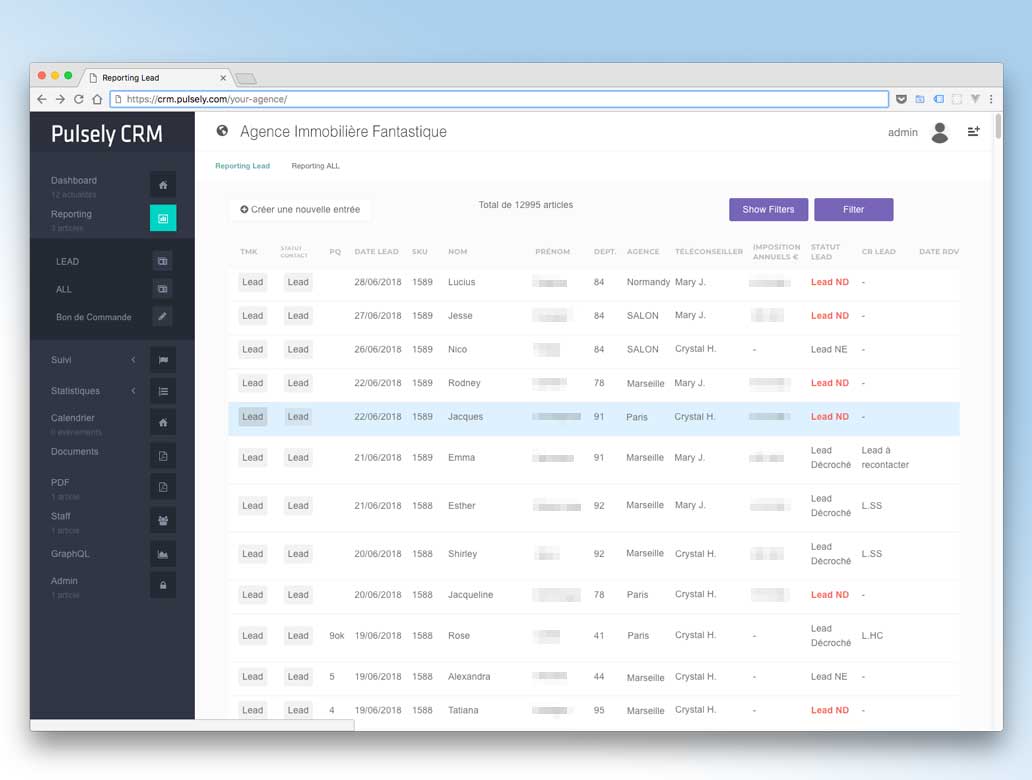Open the pencil icon for Bon de Commande
1032x780 pixels.
pyautogui.click(x=163, y=317)
